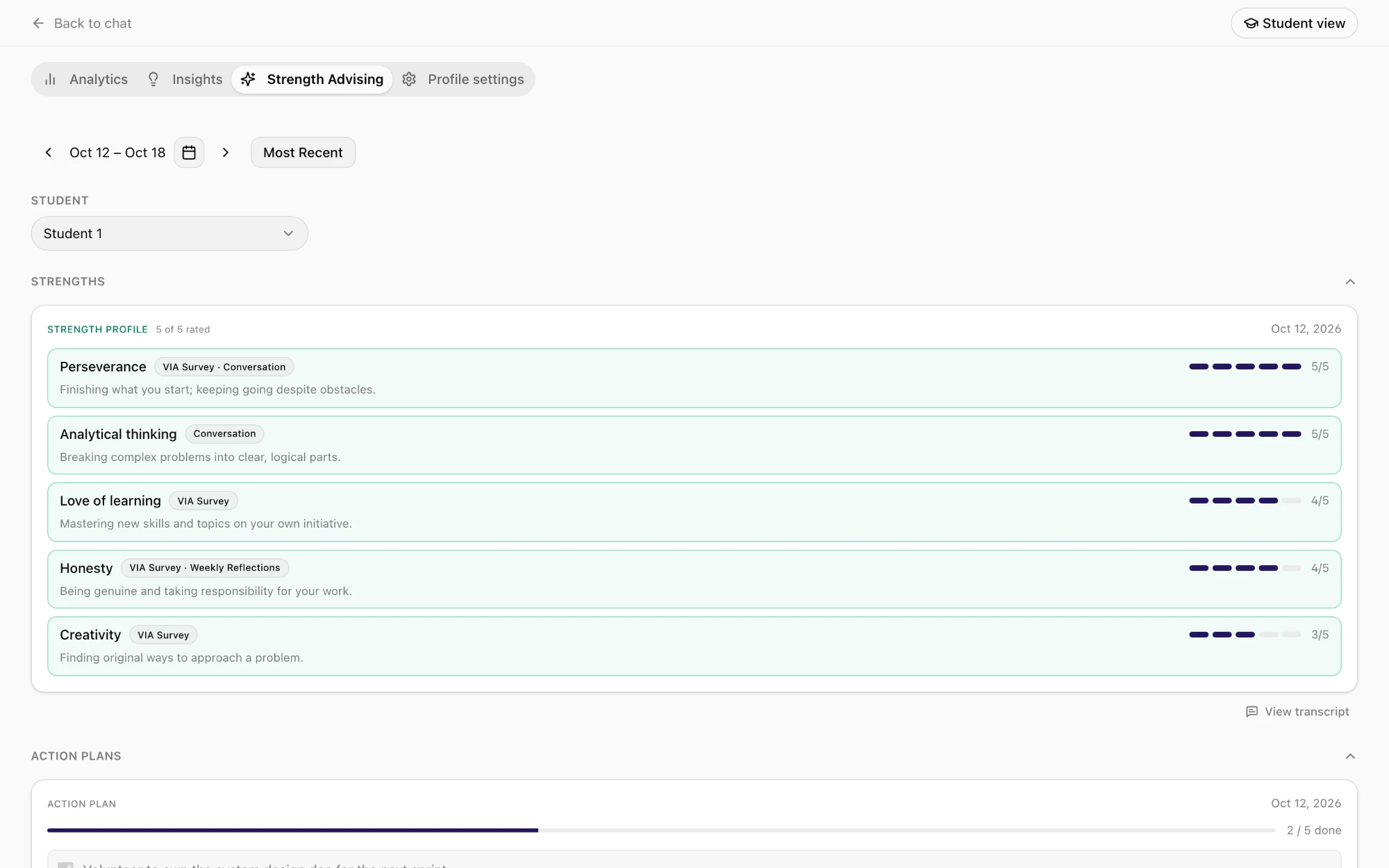Click the 2 / 5 done label
1389x868 pixels.
click(x=1314, y=831)
